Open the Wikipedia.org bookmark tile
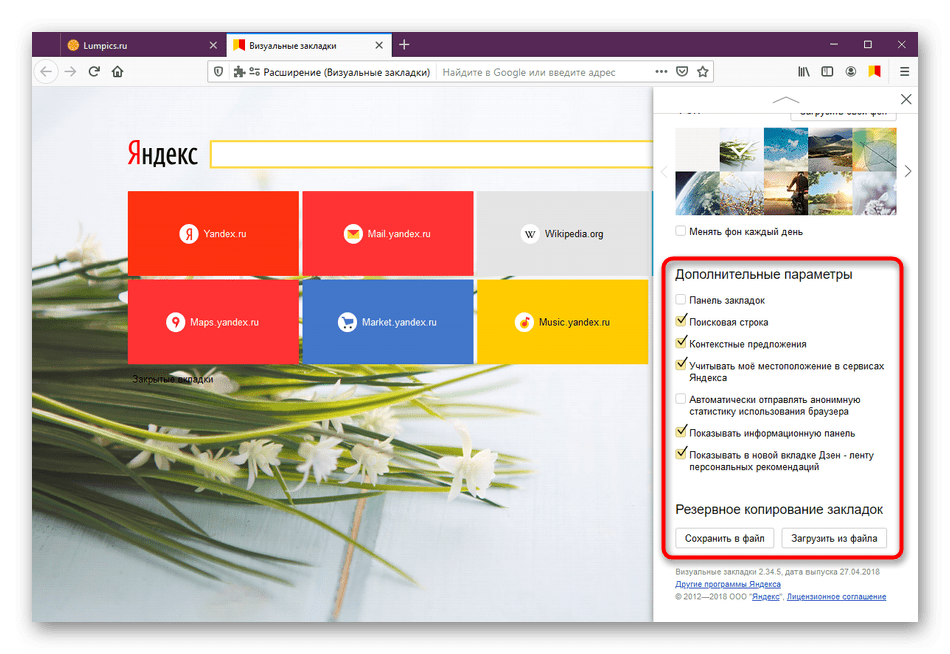 [562, 233]
